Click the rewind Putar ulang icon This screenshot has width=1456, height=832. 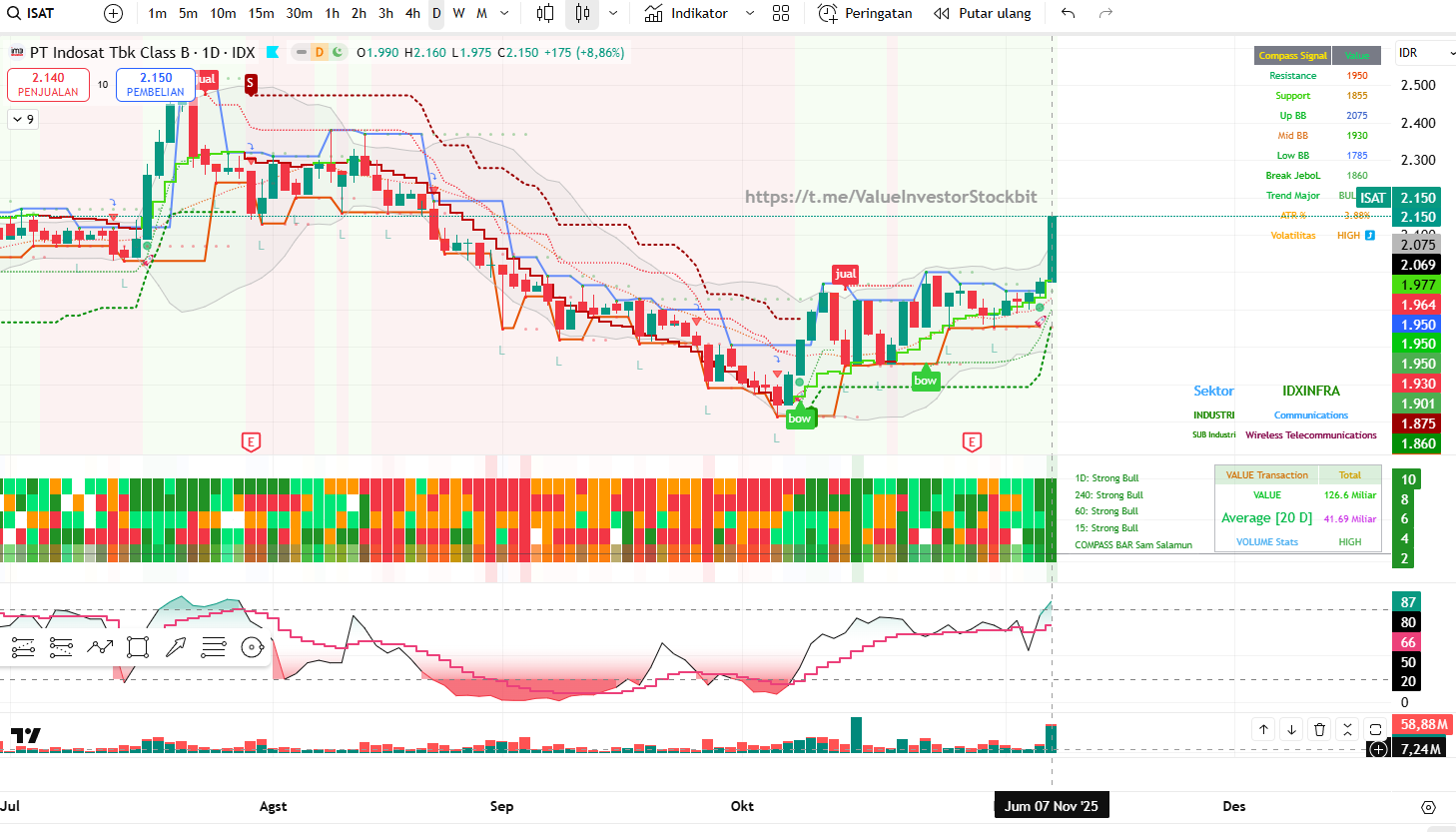coord(942,13)
